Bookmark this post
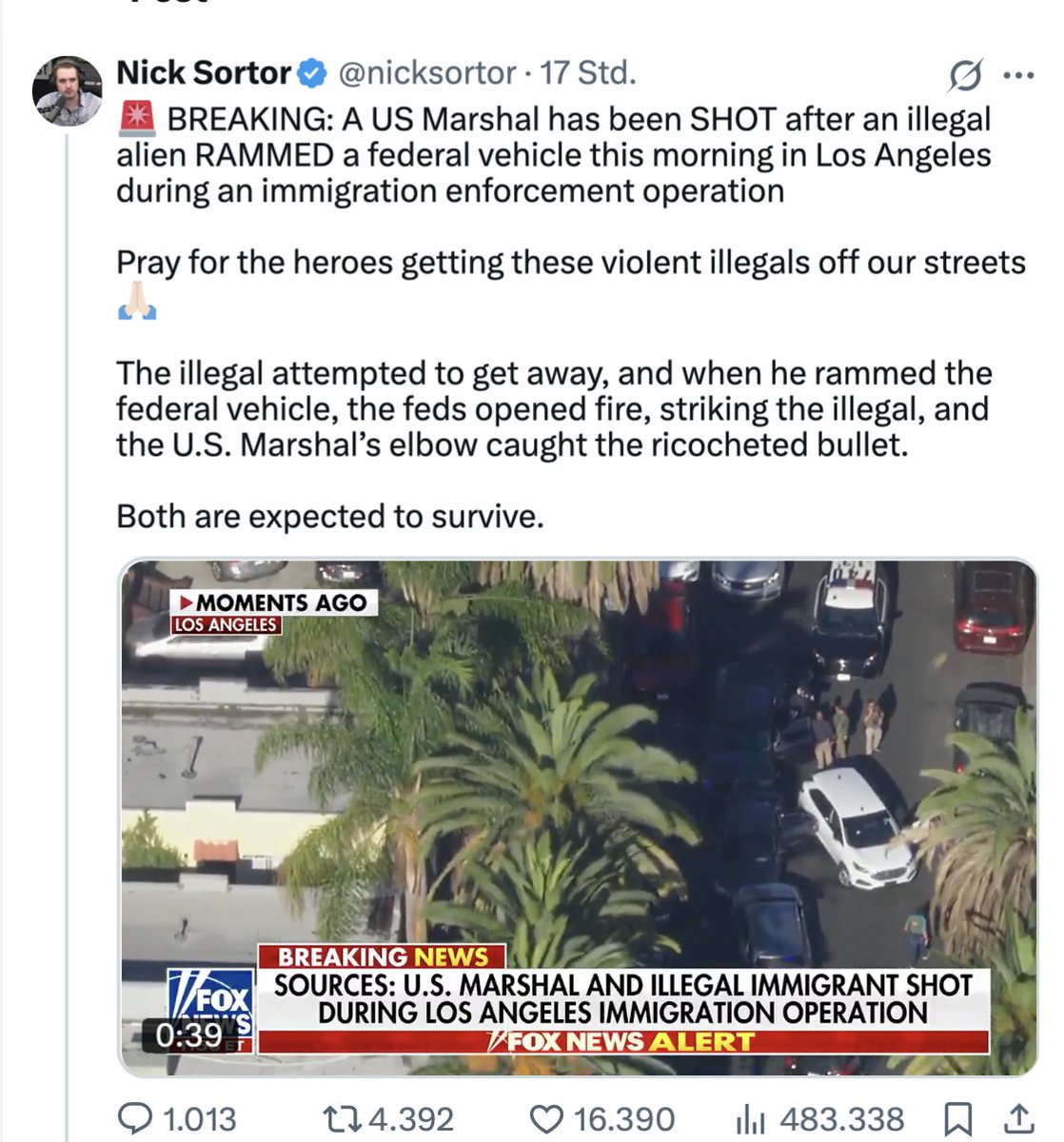The height and width of the screenshot is (1142, 1064). (958, 1118)
